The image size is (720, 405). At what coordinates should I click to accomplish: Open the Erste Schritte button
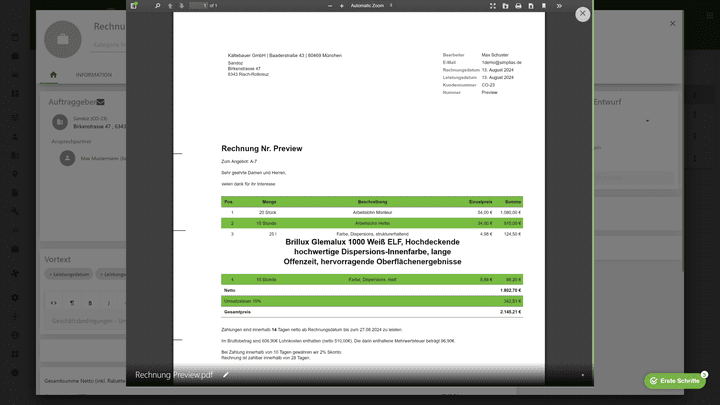(x=675, y=381)
